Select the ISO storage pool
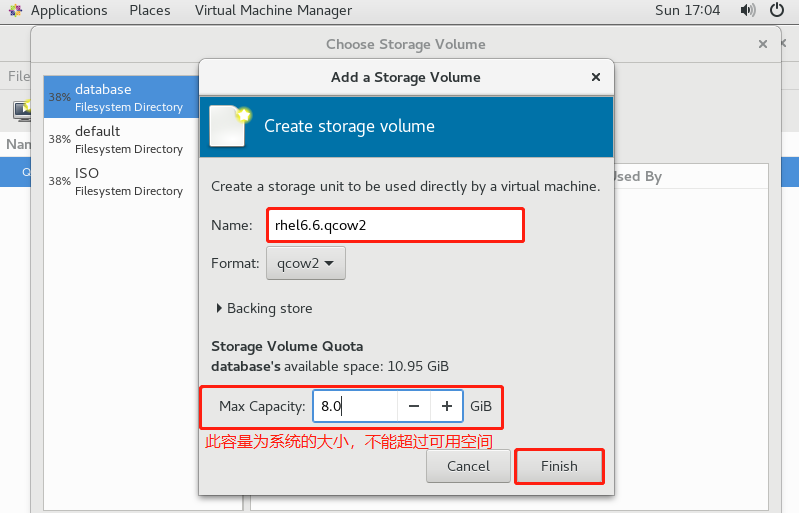The height and width of the screenshot is (513, 799). [x=128, y=181]
